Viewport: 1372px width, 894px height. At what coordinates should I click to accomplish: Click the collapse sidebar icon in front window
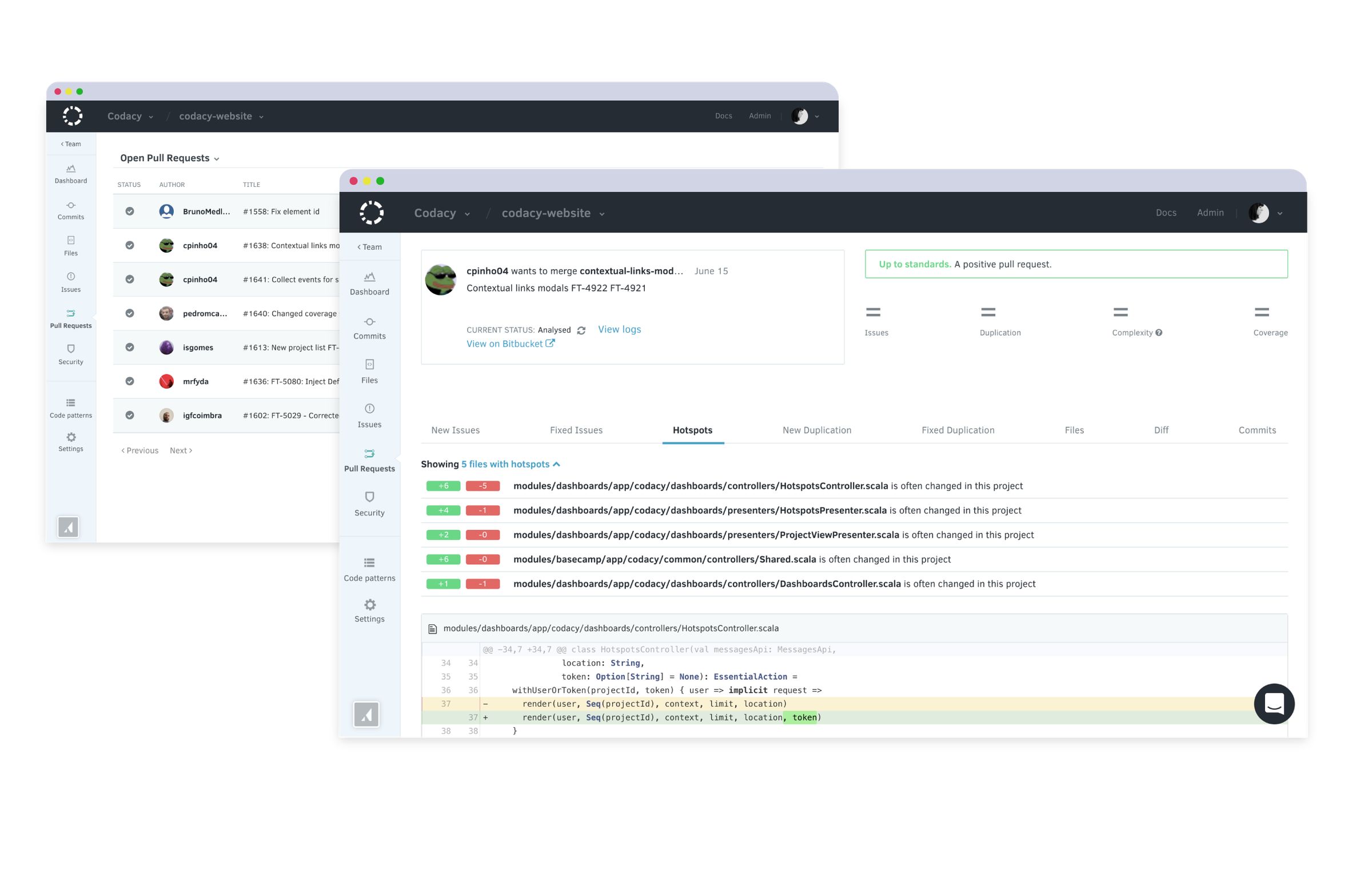coord(366,715)
